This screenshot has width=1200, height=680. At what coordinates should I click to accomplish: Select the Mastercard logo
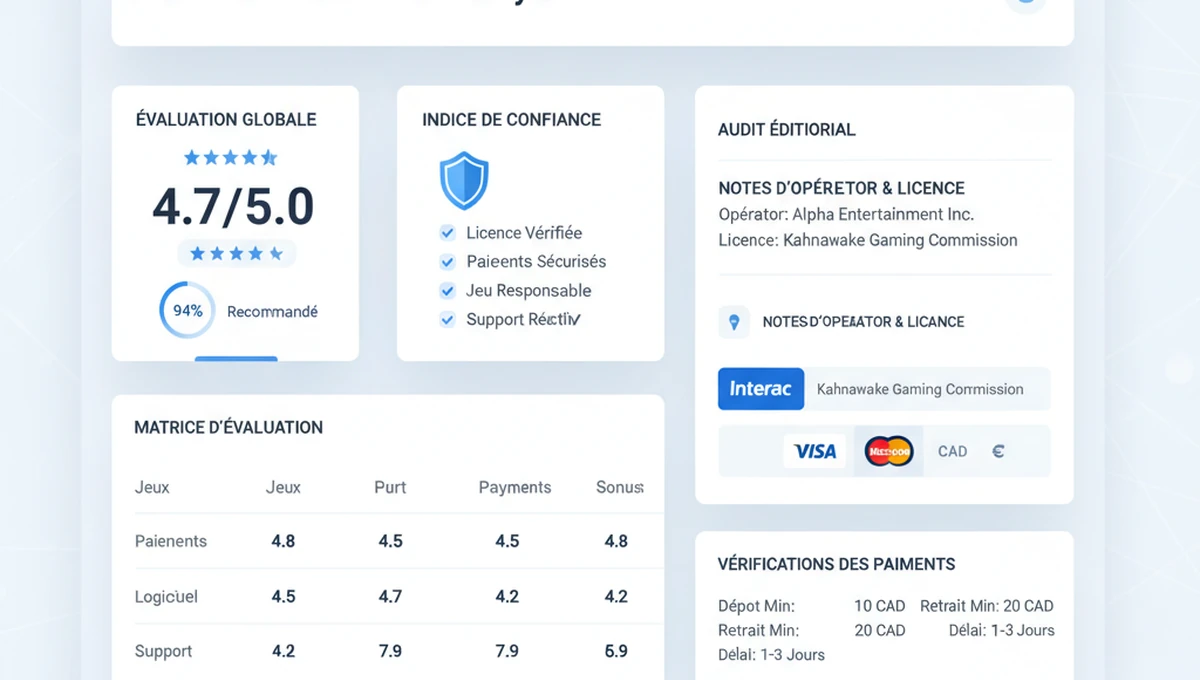pyautogui.click(x=889, y=451)
